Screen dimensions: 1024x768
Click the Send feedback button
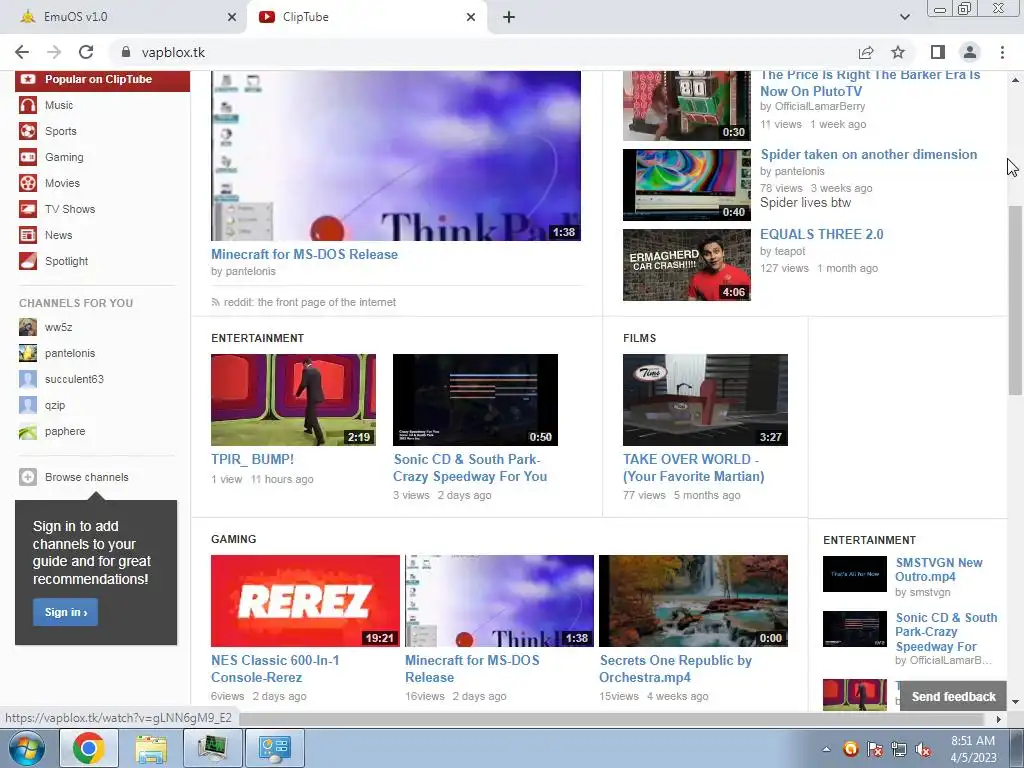point(953,697)
